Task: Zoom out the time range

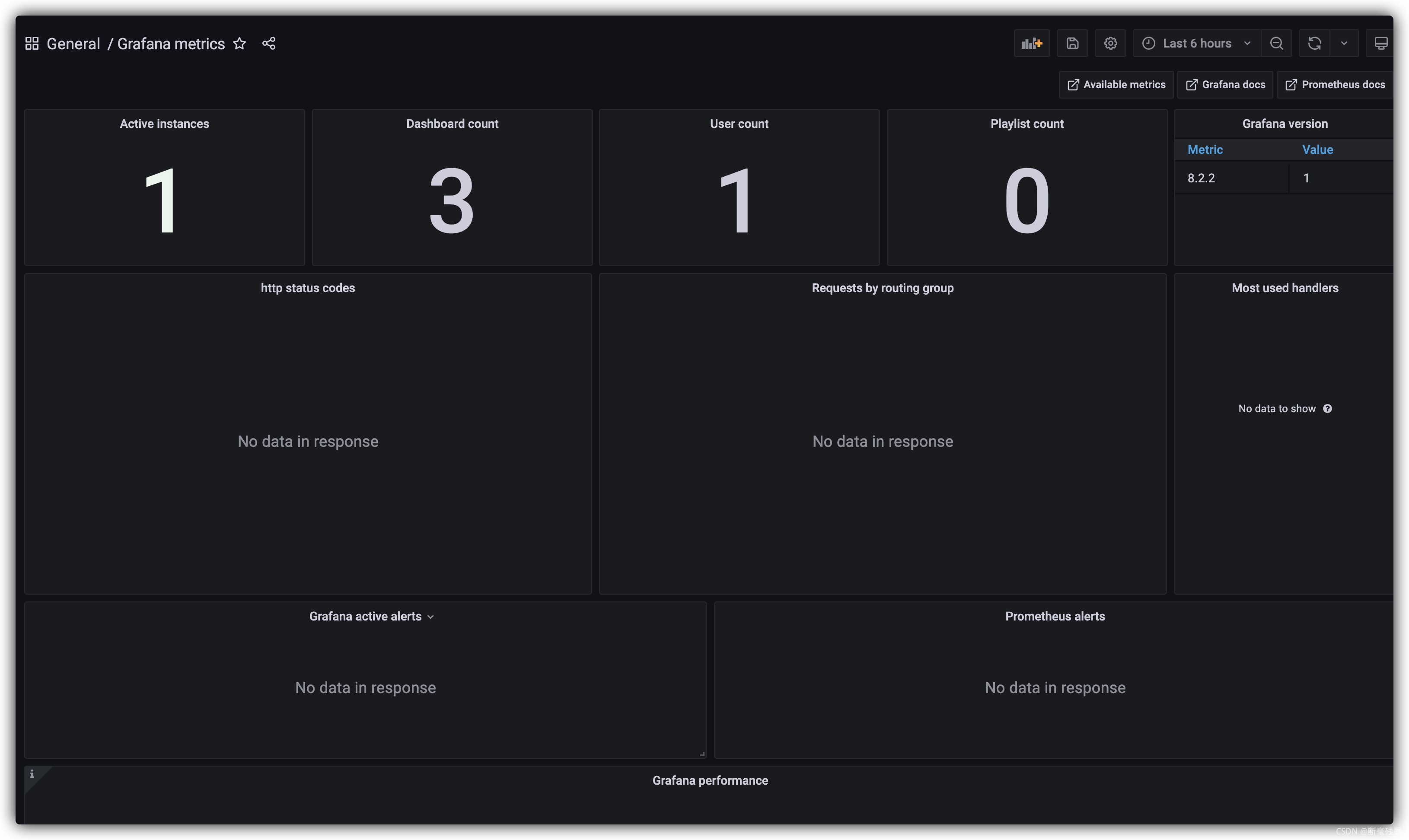Action: [x=1277, y=43]
